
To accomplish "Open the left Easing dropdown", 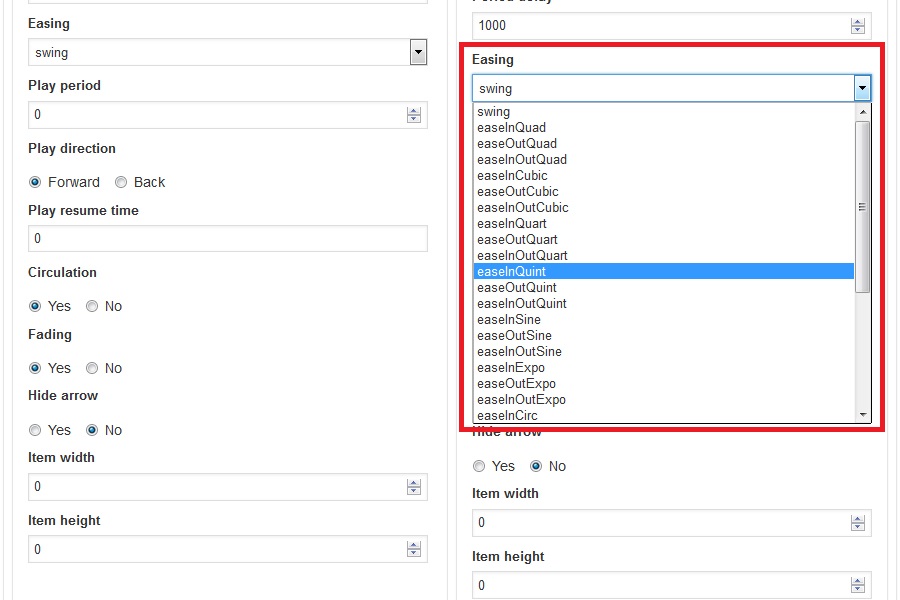I will [418, 53].
